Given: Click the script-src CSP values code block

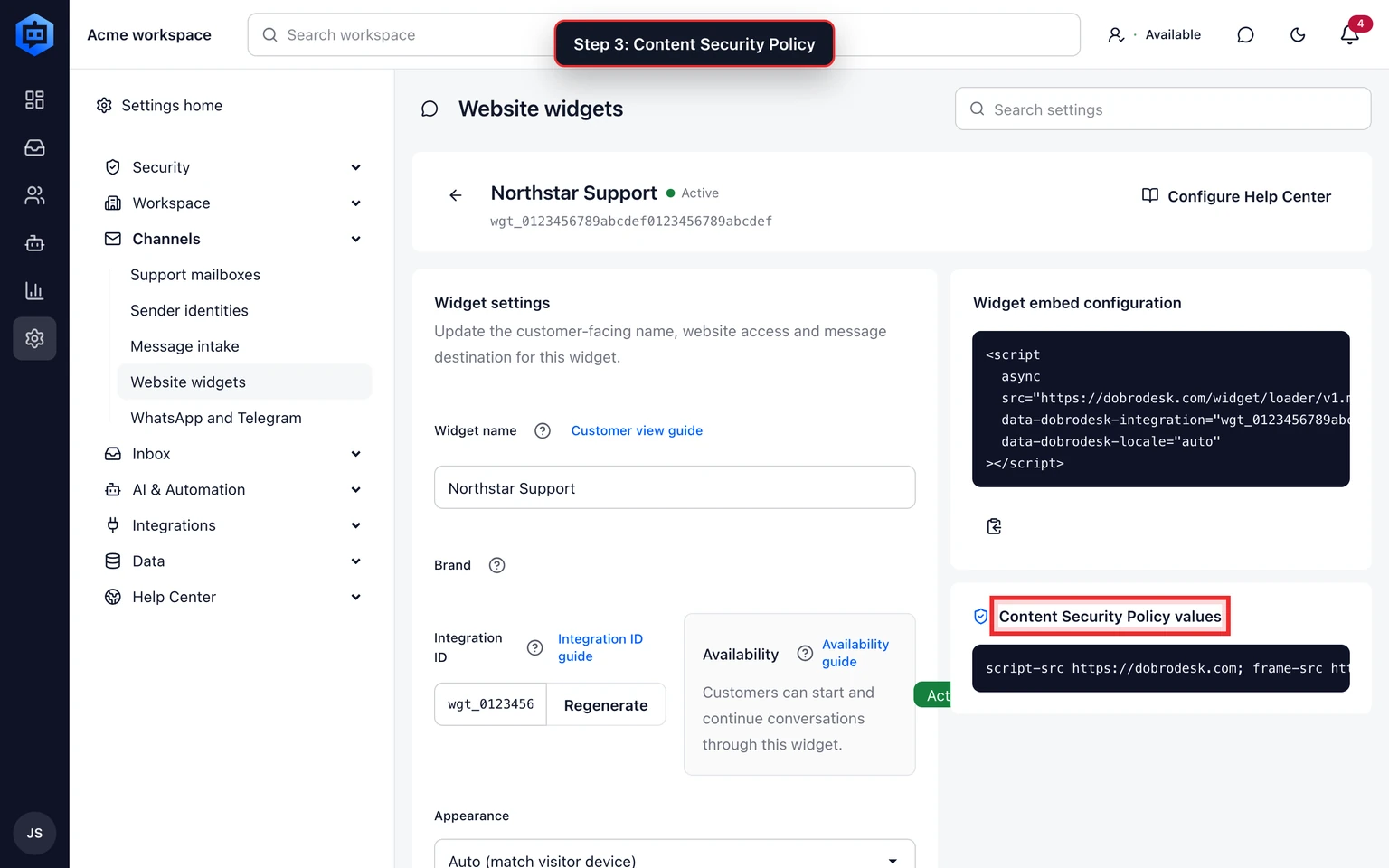Looking at the screenshot, I should coord(1161,668).
